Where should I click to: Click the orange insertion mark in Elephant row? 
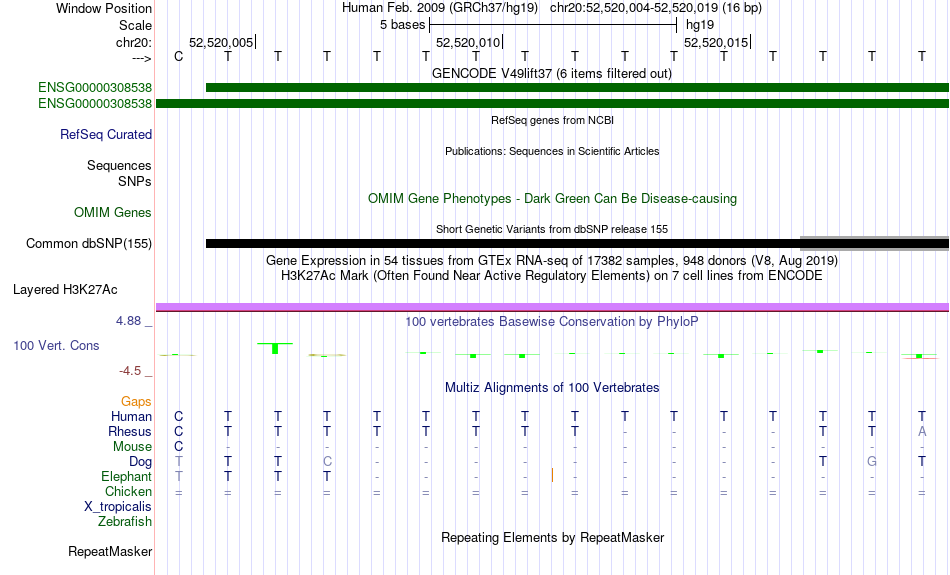[x=552, y=475]
